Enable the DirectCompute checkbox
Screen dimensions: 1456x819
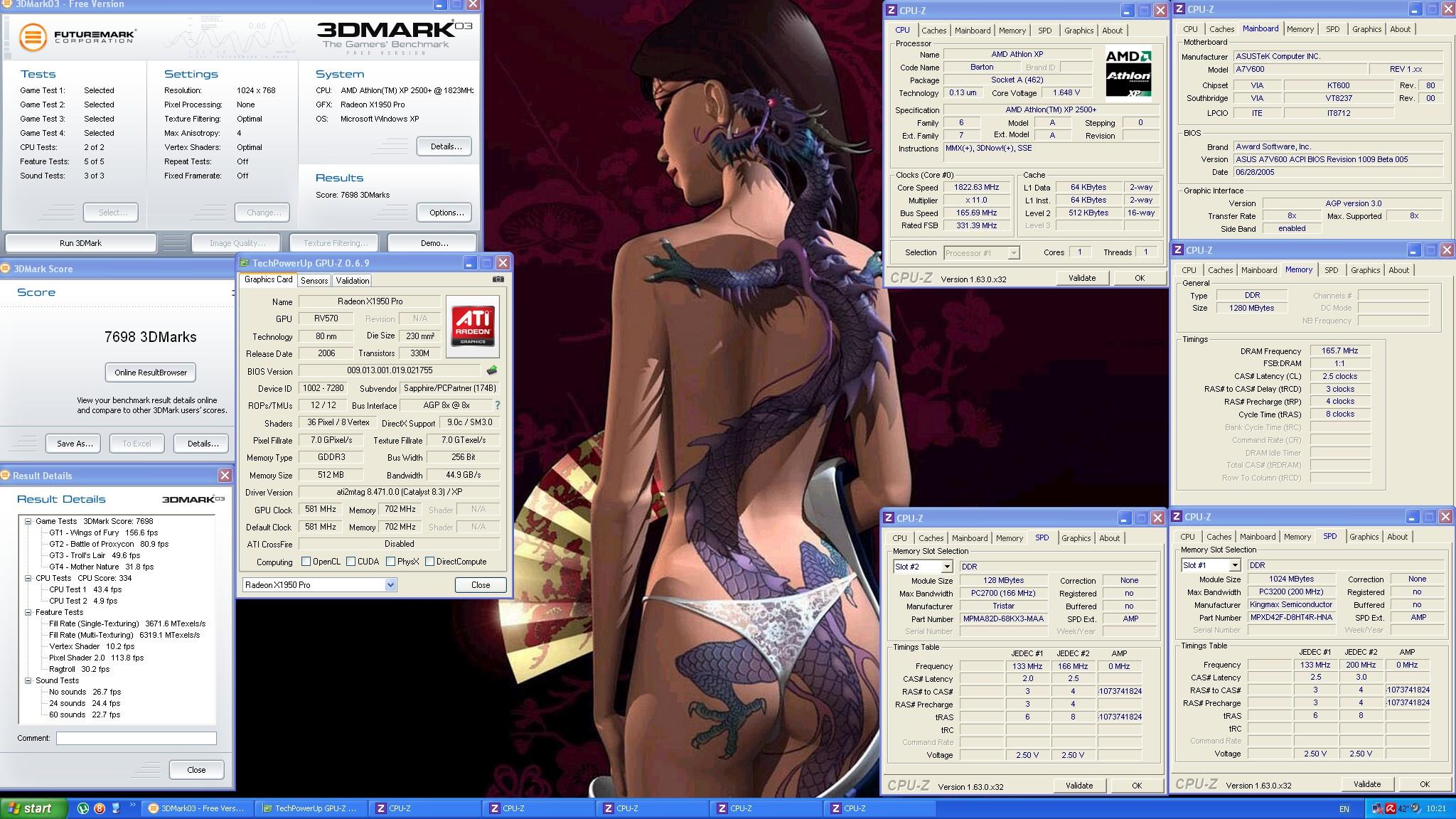pos(429,562)
